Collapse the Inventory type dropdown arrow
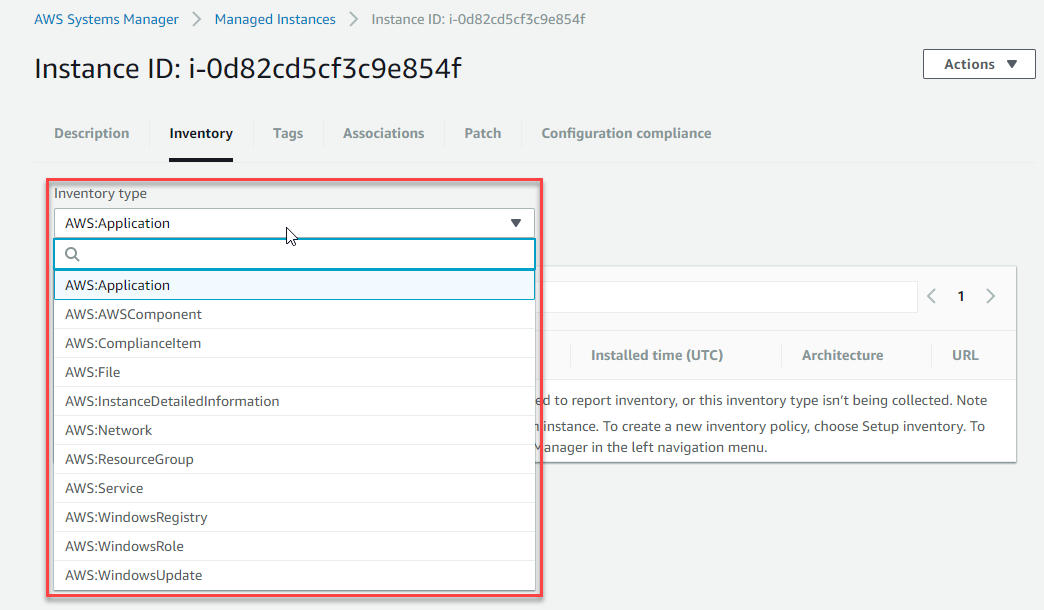 click(x=515, y=223)
